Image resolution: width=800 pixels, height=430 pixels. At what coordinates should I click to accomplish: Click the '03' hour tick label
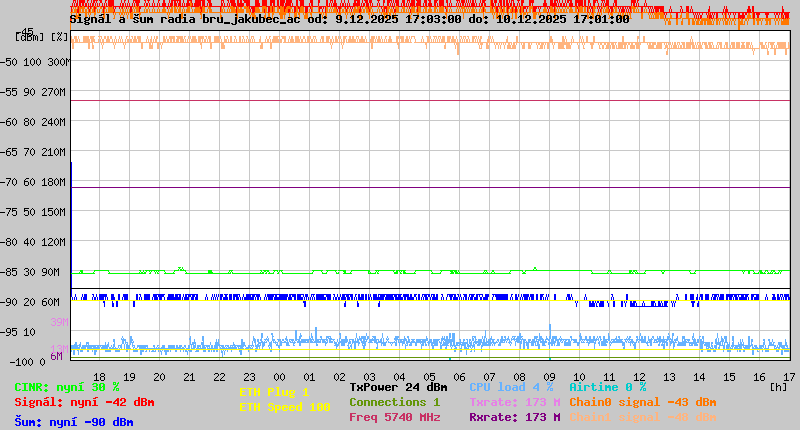tap(369, 377)
